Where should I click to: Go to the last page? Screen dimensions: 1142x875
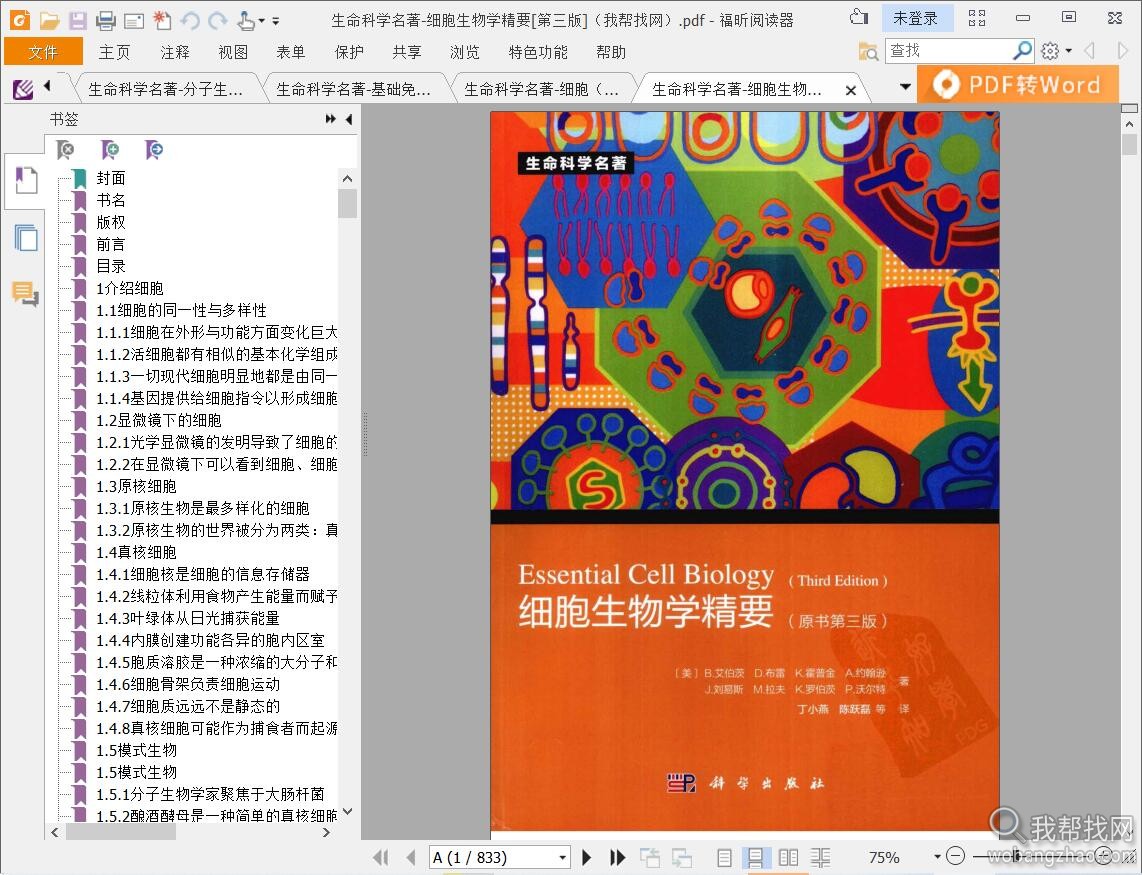pyautogui.click(x=617, y=858)
